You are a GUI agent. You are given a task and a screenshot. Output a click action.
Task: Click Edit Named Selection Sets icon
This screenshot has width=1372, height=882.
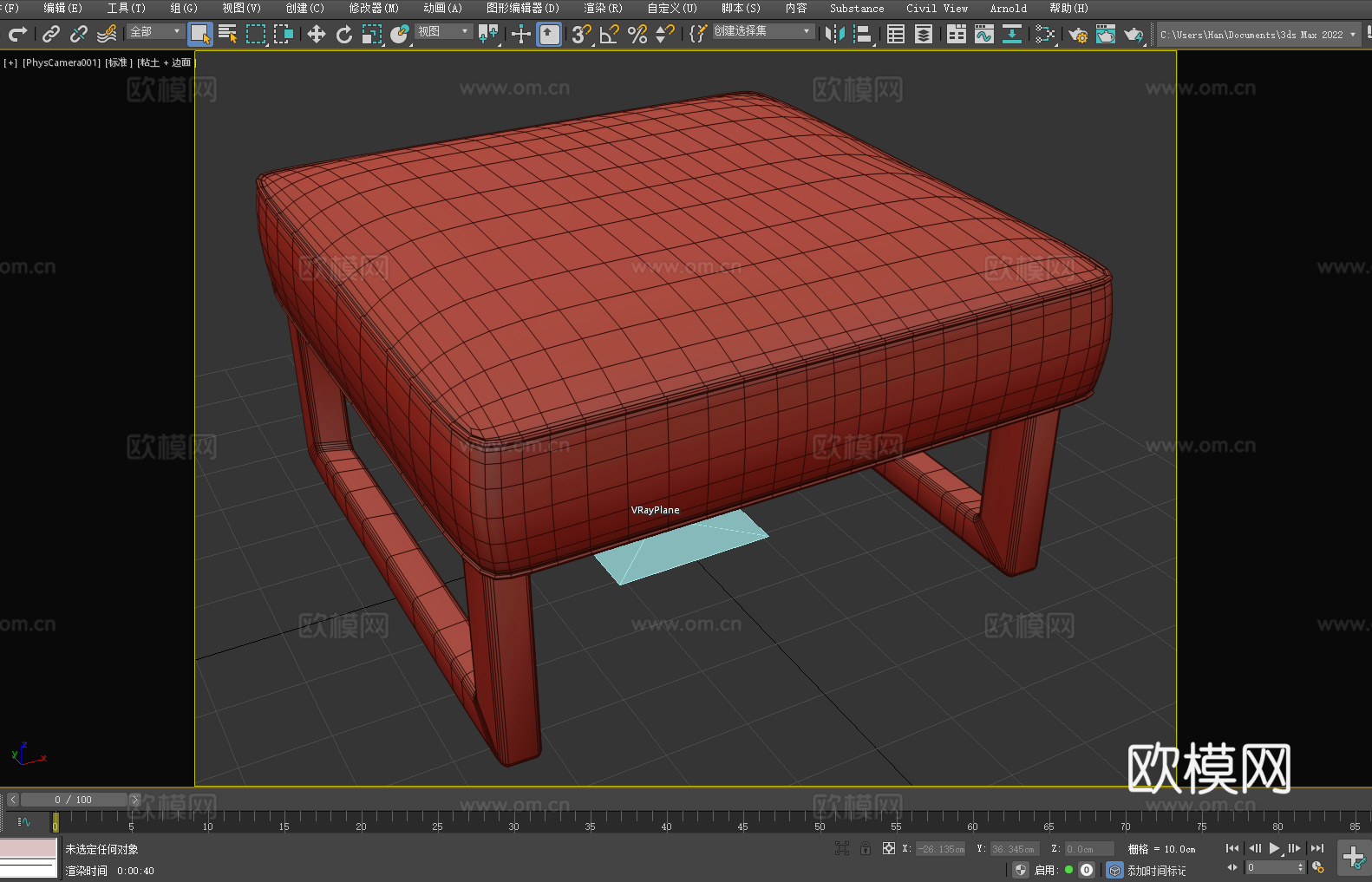coord(697,34)
